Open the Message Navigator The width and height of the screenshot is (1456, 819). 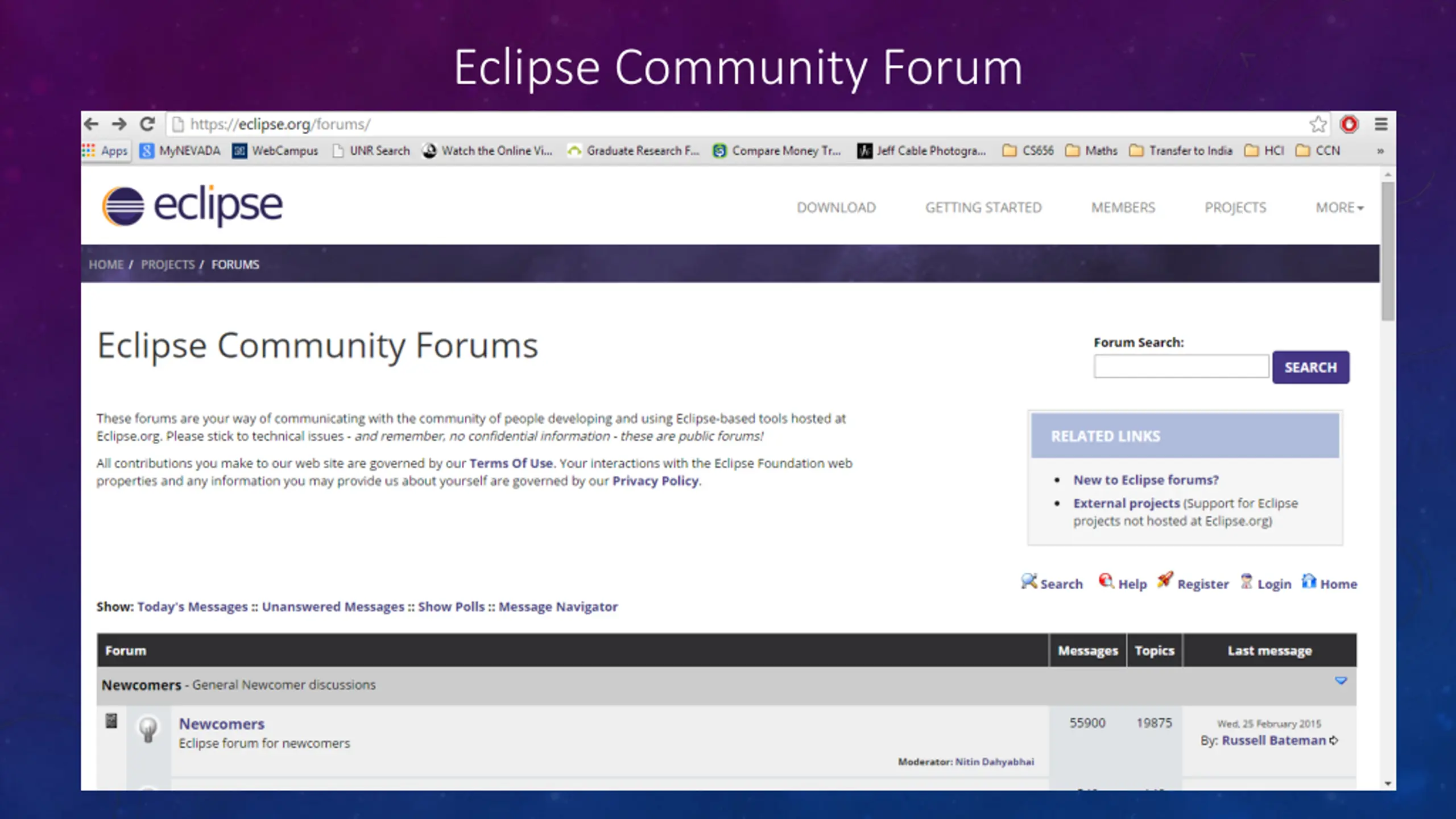point(558,607)
